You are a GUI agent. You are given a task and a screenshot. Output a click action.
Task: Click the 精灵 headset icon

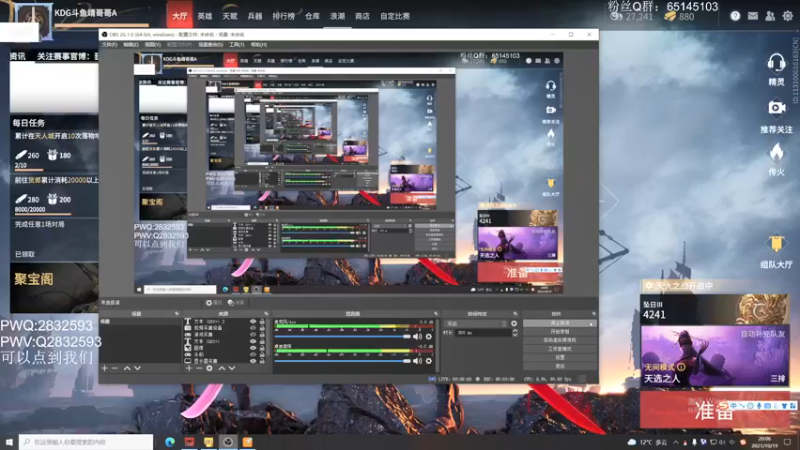click(x=776, y=64)
